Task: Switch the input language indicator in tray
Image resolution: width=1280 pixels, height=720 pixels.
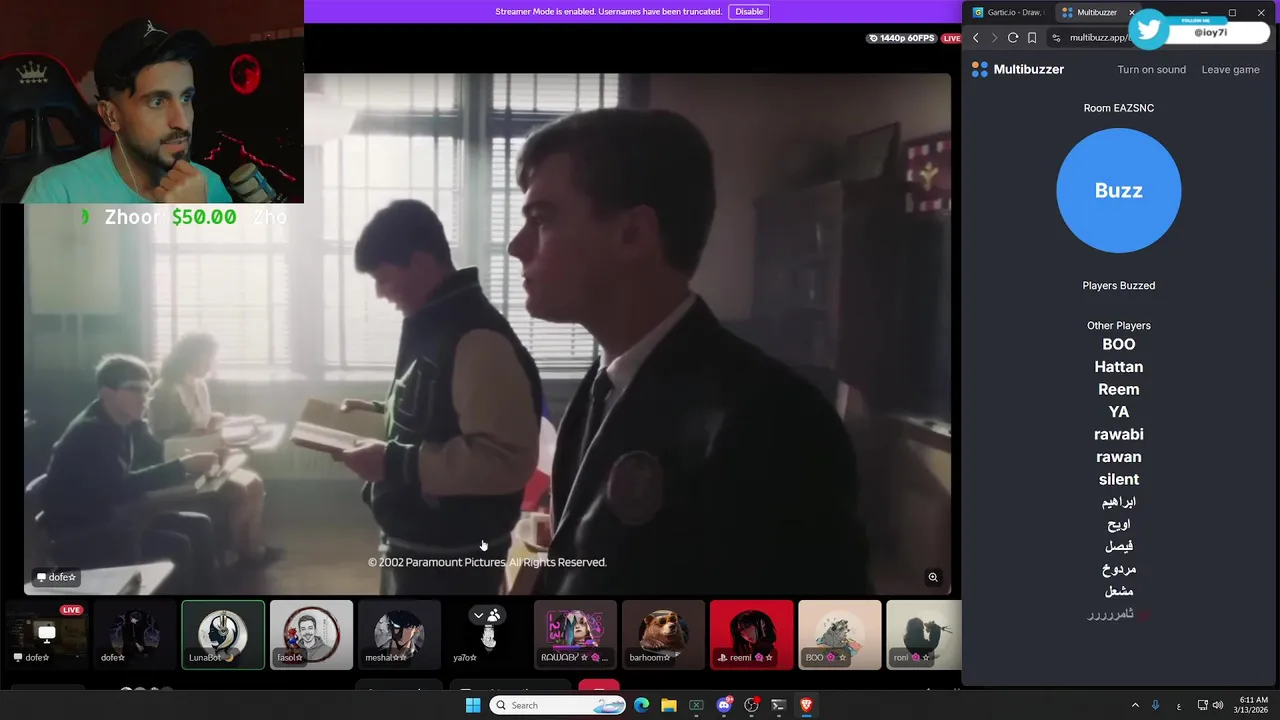Action: (x=1179, y=705)
